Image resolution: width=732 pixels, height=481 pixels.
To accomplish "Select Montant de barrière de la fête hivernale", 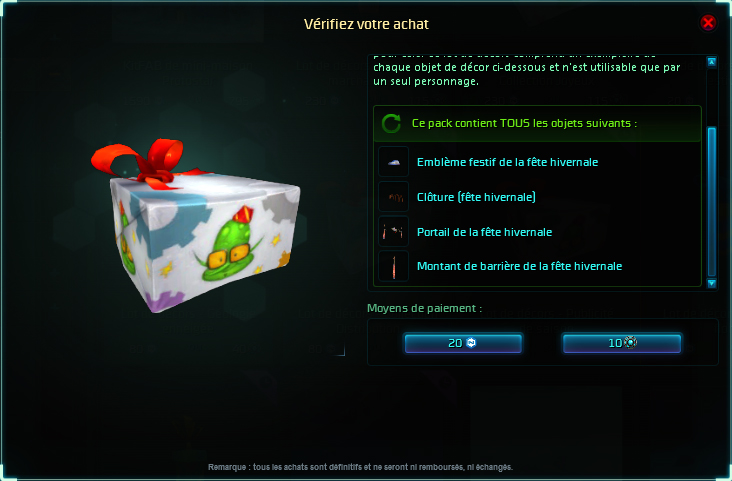I will 520,266.
